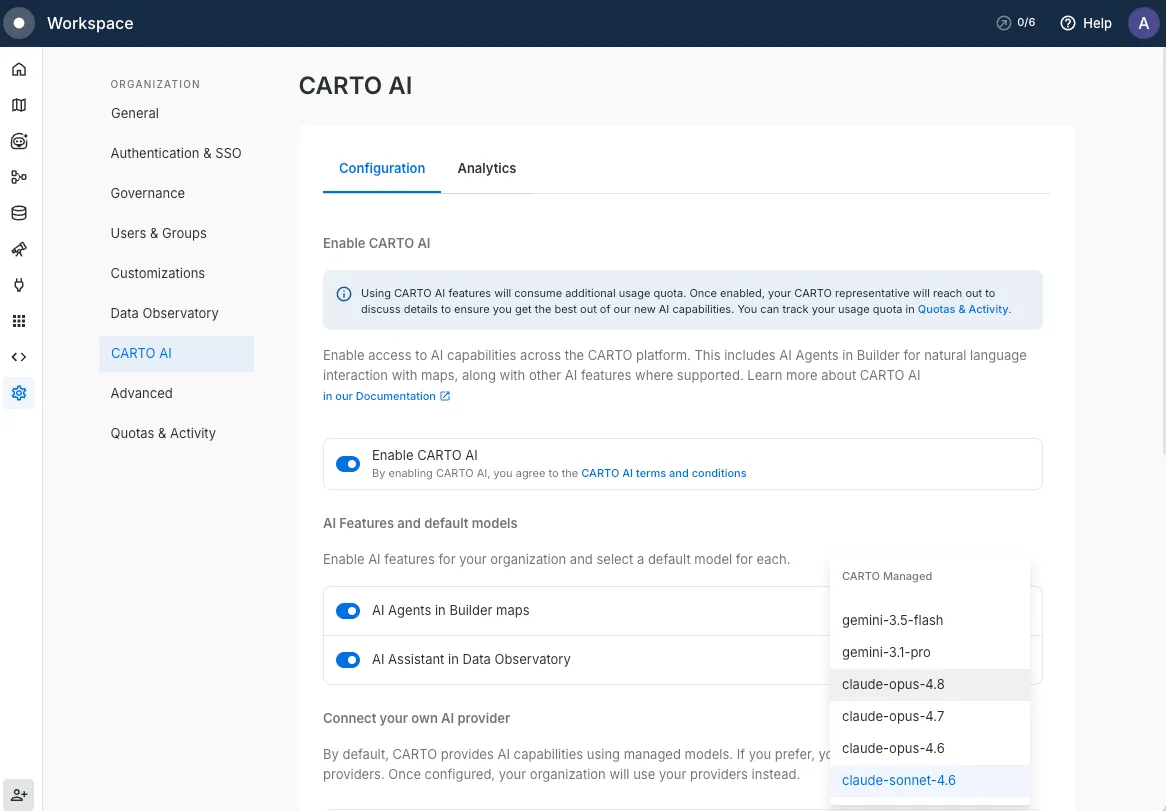Open General organization settings
This screenshot has height=811, width=1166.
(176, 114)
